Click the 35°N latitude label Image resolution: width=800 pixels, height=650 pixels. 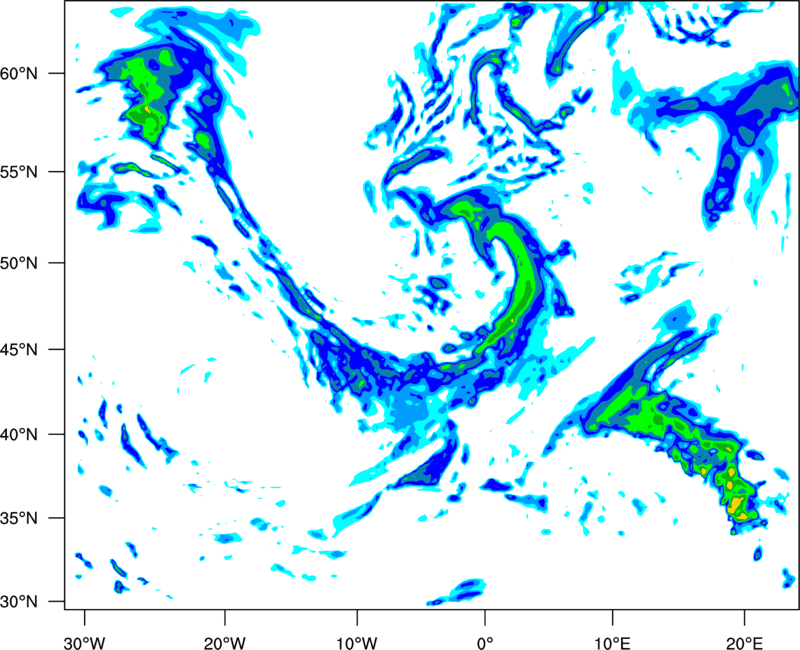click(19, 518)
